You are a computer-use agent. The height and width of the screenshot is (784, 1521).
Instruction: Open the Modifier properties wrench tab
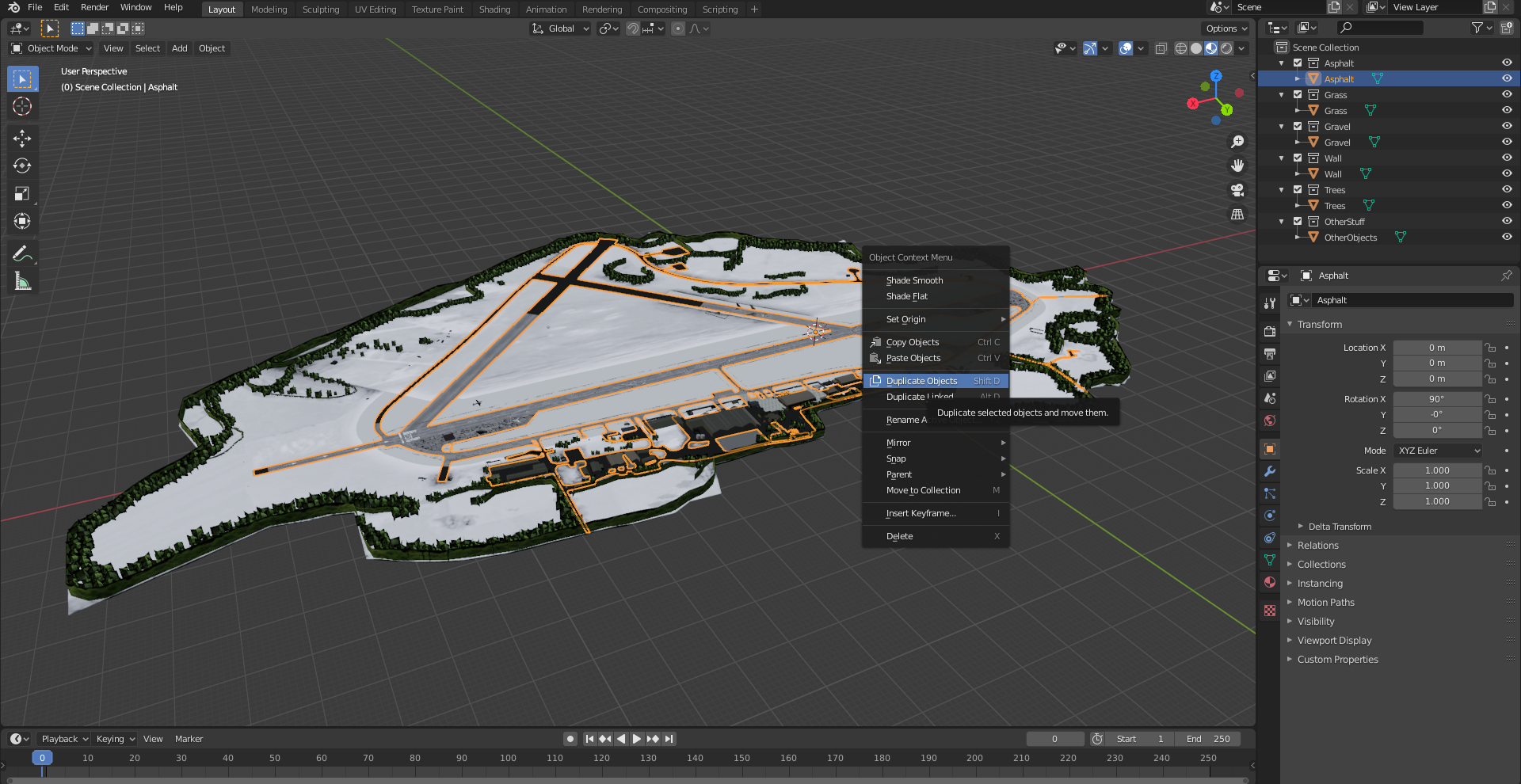1270,471
